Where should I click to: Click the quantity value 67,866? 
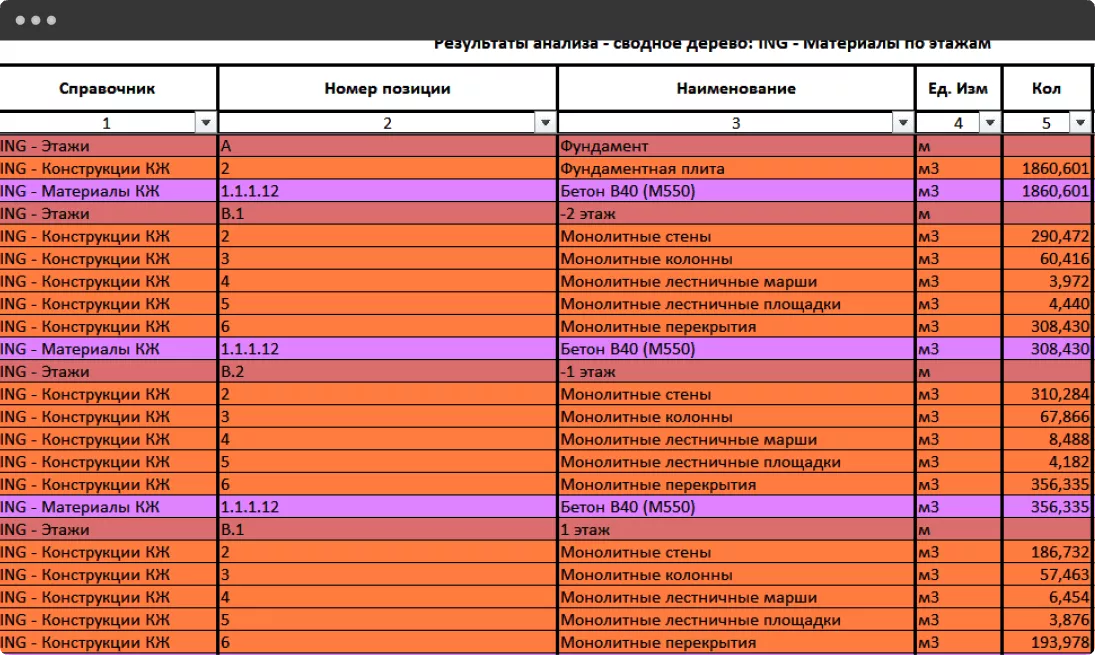1046,417
